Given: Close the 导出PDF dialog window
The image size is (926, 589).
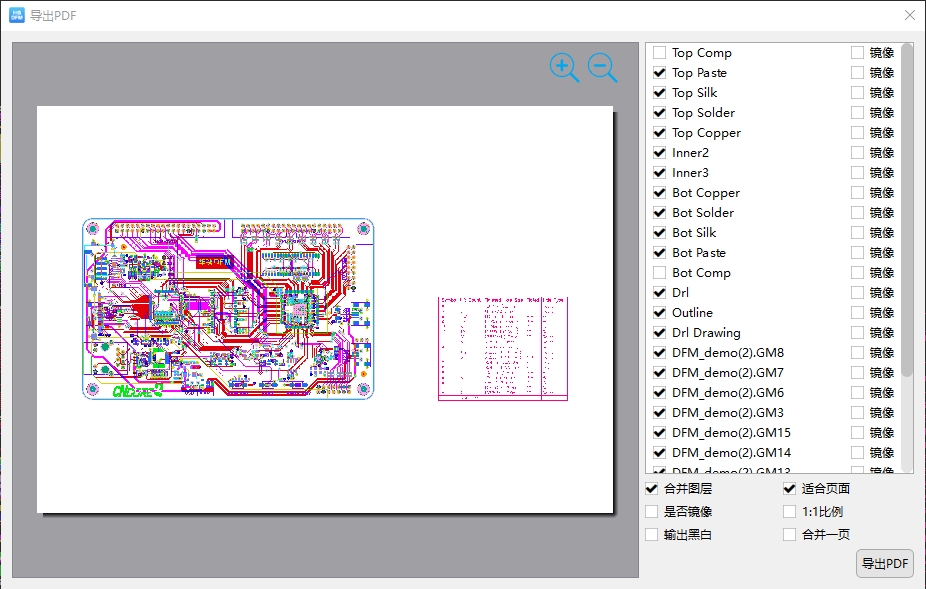Looking at the screenshot, I should pyautogui.click(x=909, y=15).
